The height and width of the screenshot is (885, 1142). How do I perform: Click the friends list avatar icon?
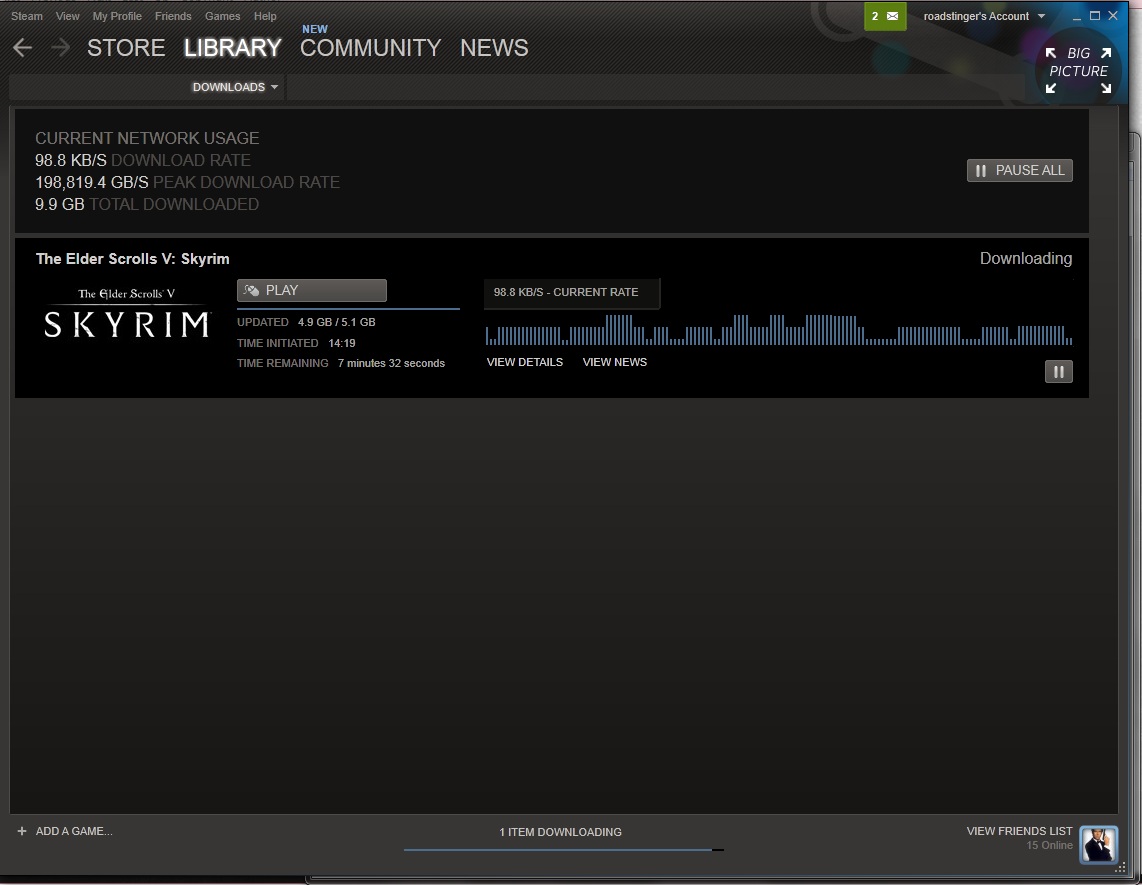pos(1098,844)
